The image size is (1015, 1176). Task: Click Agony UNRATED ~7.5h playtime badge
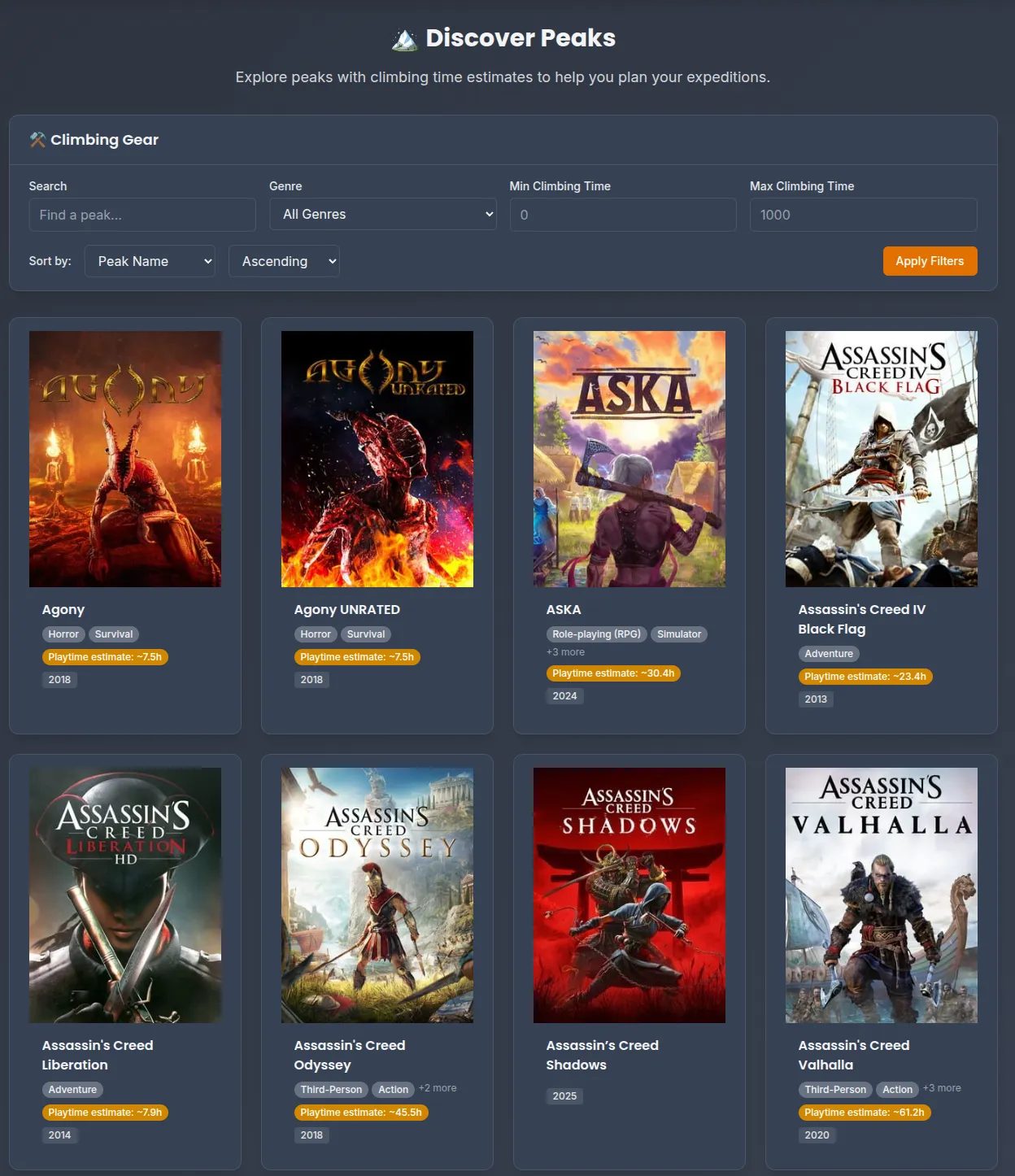pos(357,657)
